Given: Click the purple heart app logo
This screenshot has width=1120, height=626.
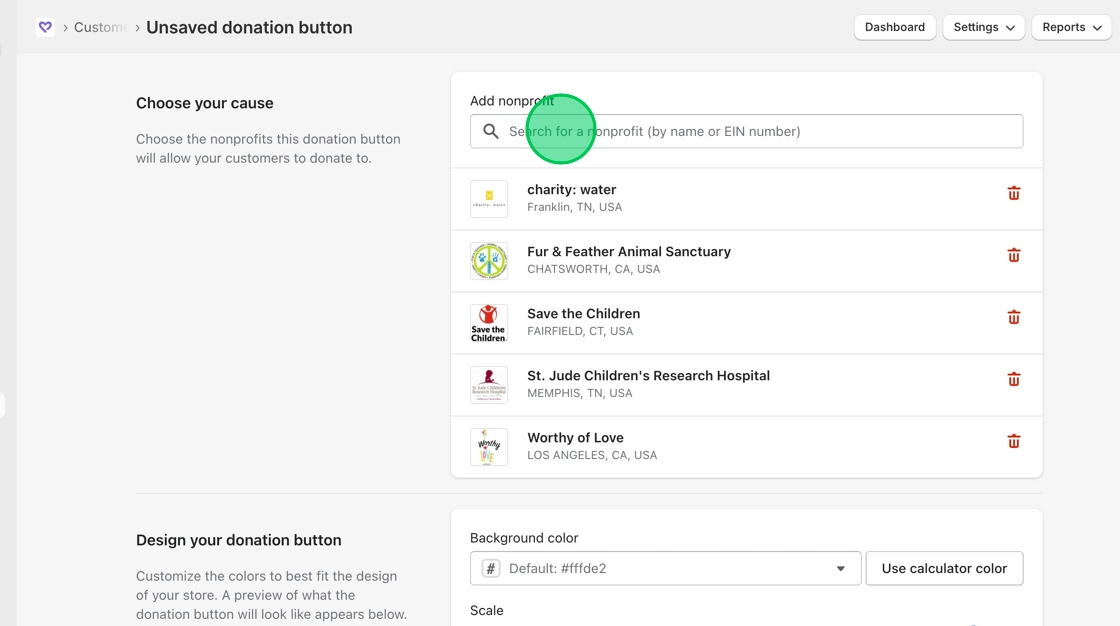Looking at the screenshot, I should (45, 27).
